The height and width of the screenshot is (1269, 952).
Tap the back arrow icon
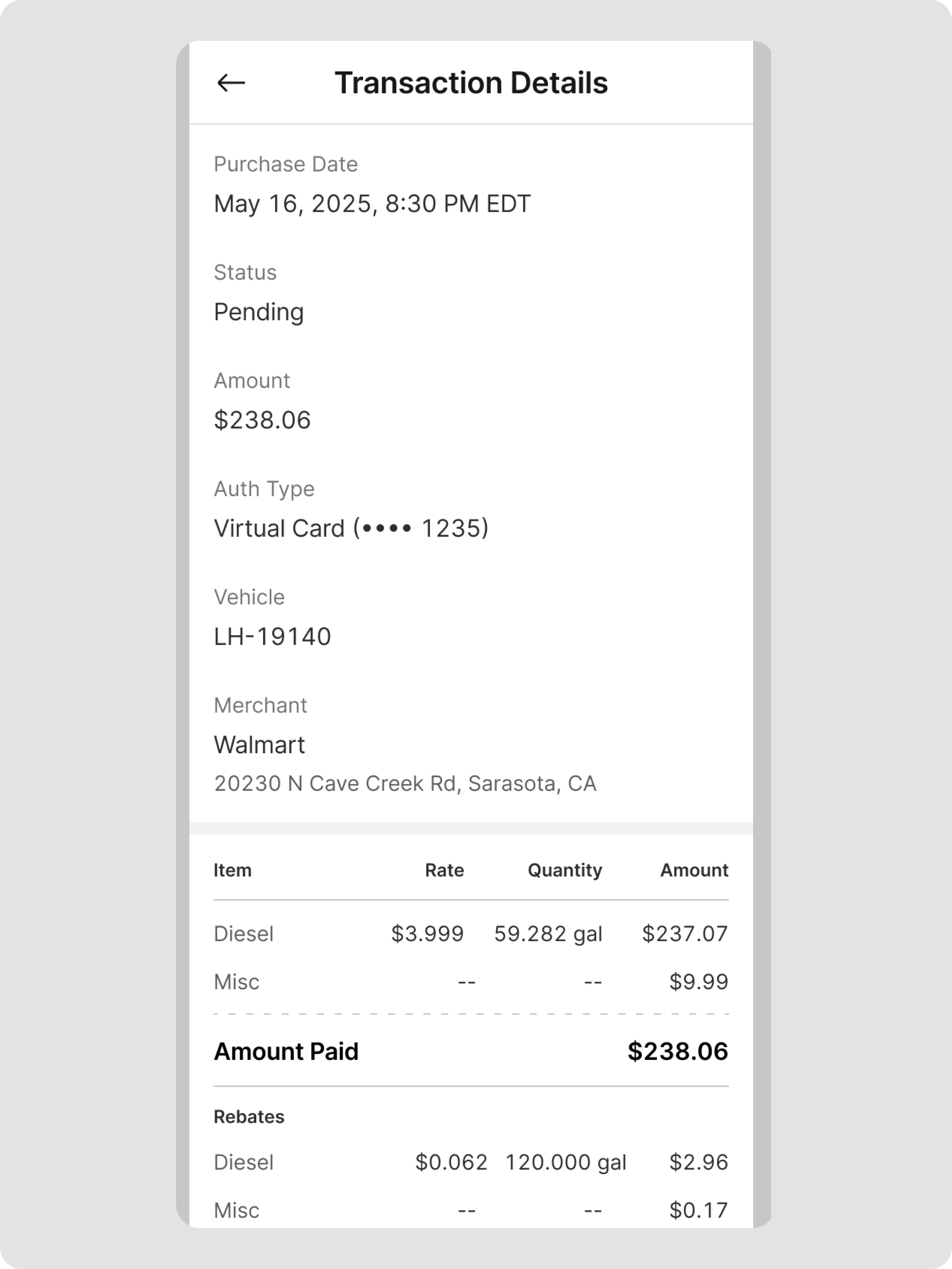coord(231,83)
